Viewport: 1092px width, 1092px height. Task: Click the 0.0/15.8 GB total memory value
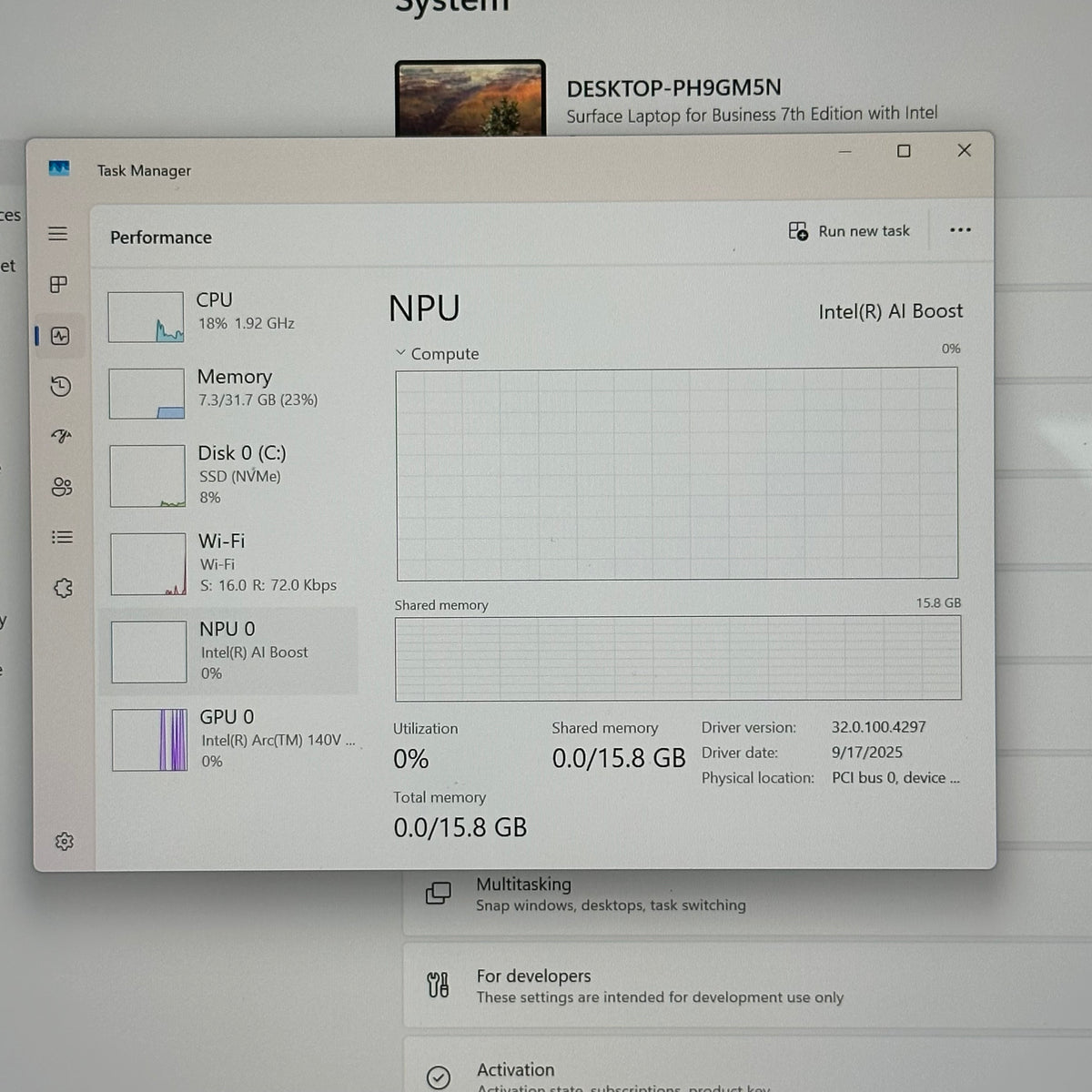coord(460,827)
